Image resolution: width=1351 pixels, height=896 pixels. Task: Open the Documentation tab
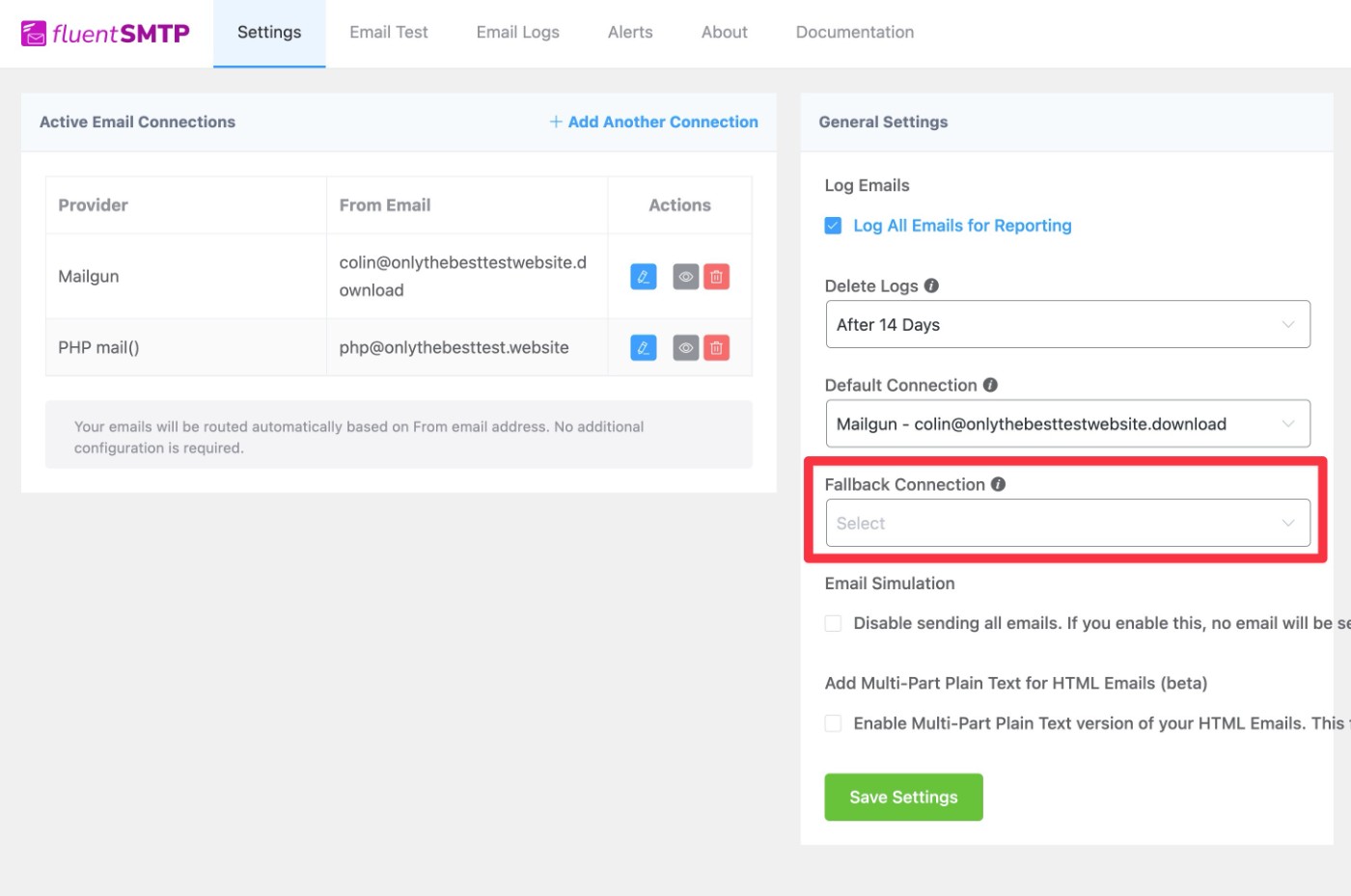(855, 33)
